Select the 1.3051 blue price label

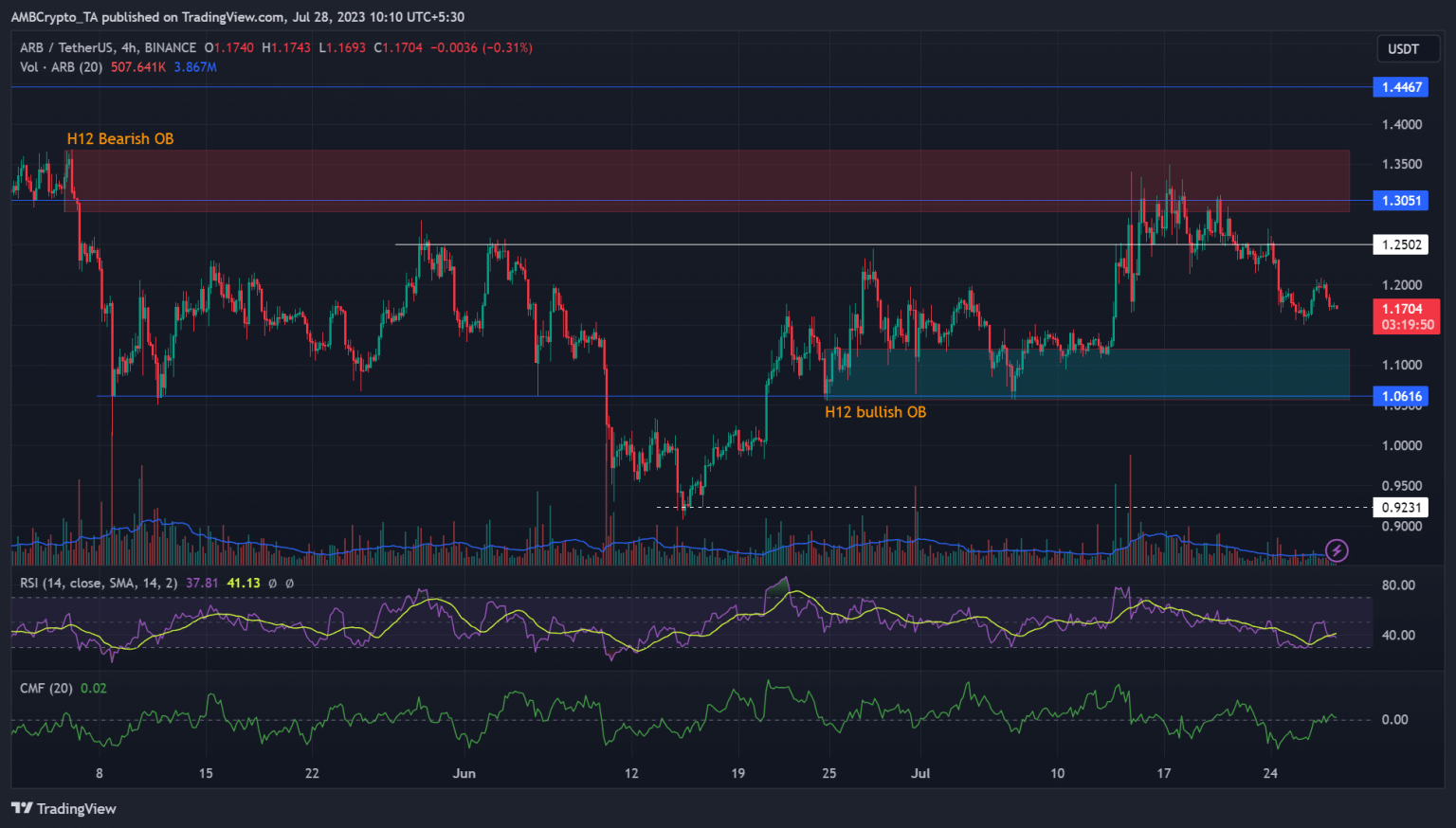pyautogui.click(x=1401, y=201)
